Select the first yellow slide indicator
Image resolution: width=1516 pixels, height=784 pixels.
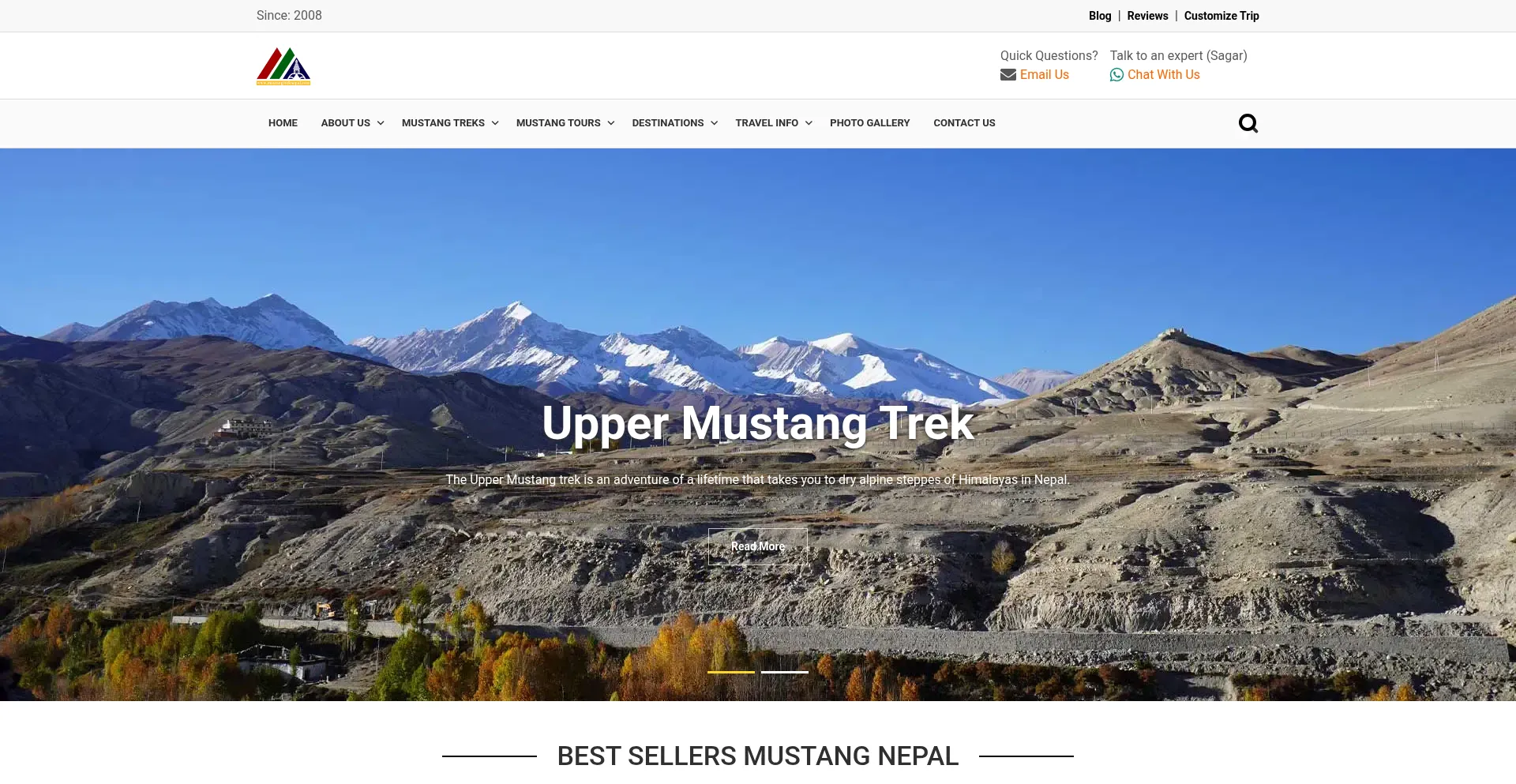[x=731, y=672]
